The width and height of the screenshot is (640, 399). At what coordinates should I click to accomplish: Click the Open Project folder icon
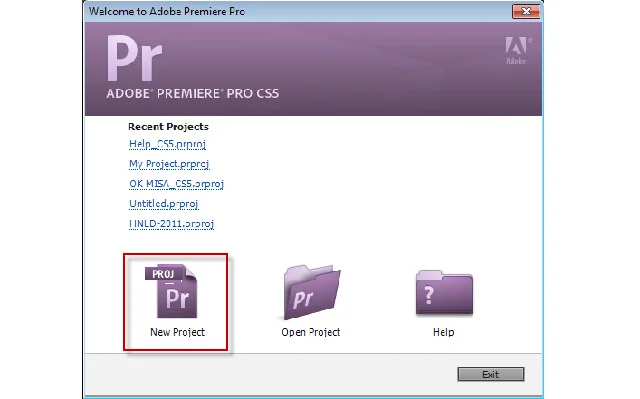point(312,292)
